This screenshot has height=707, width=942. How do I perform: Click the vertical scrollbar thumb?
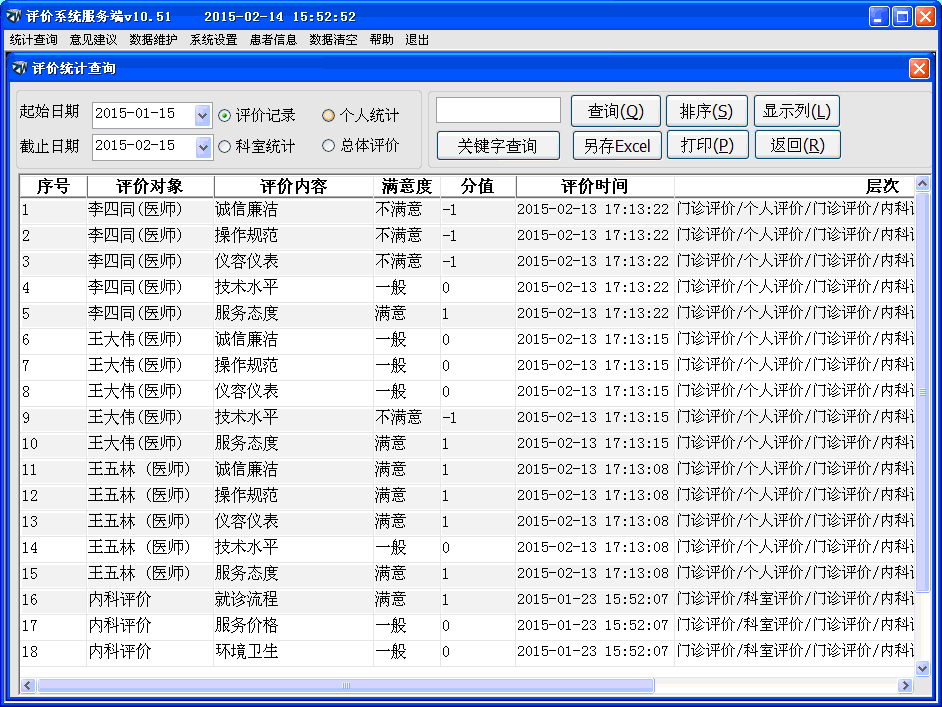tap(922, 392)
